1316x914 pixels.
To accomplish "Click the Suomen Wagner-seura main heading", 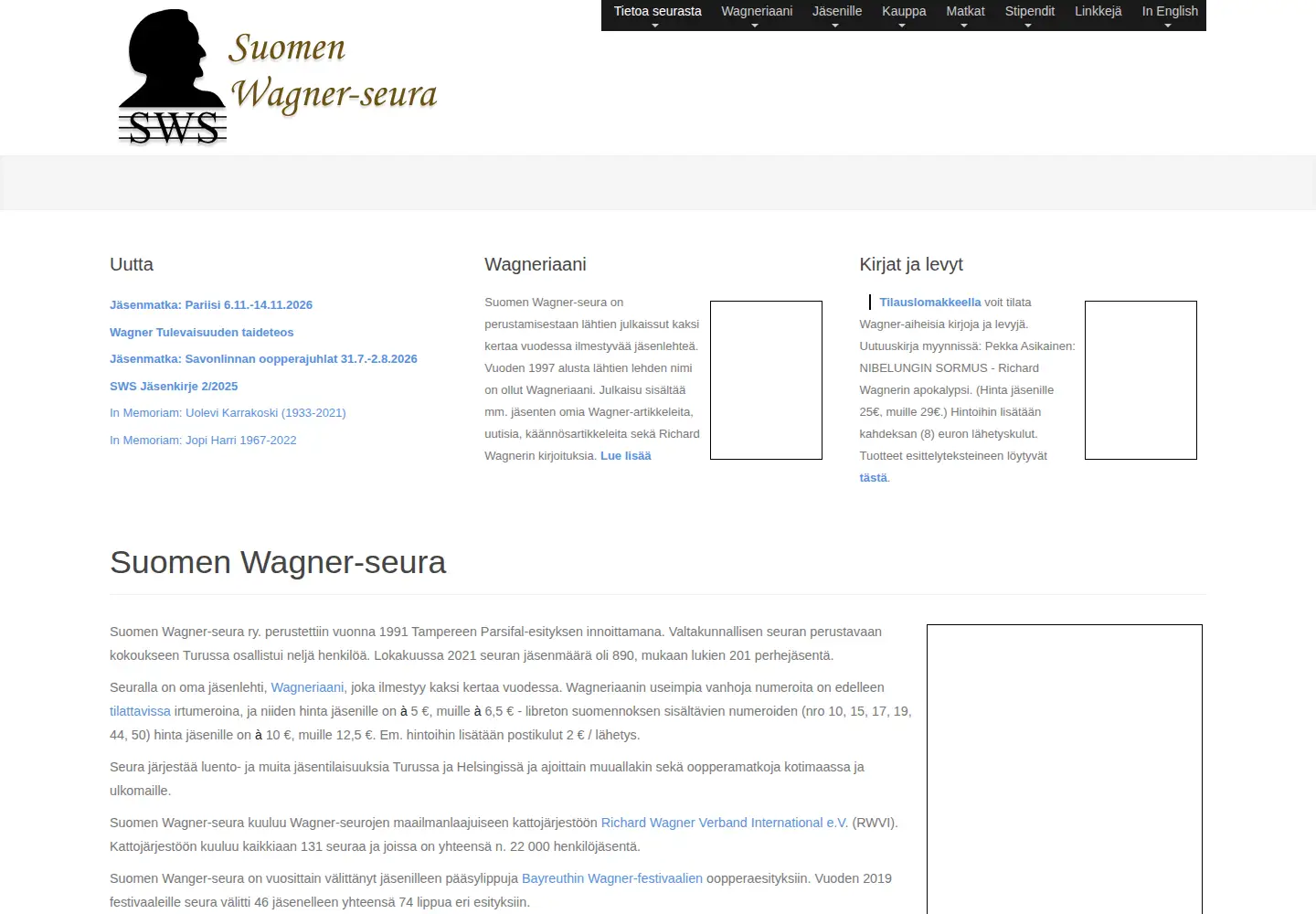I will (278, 562).
